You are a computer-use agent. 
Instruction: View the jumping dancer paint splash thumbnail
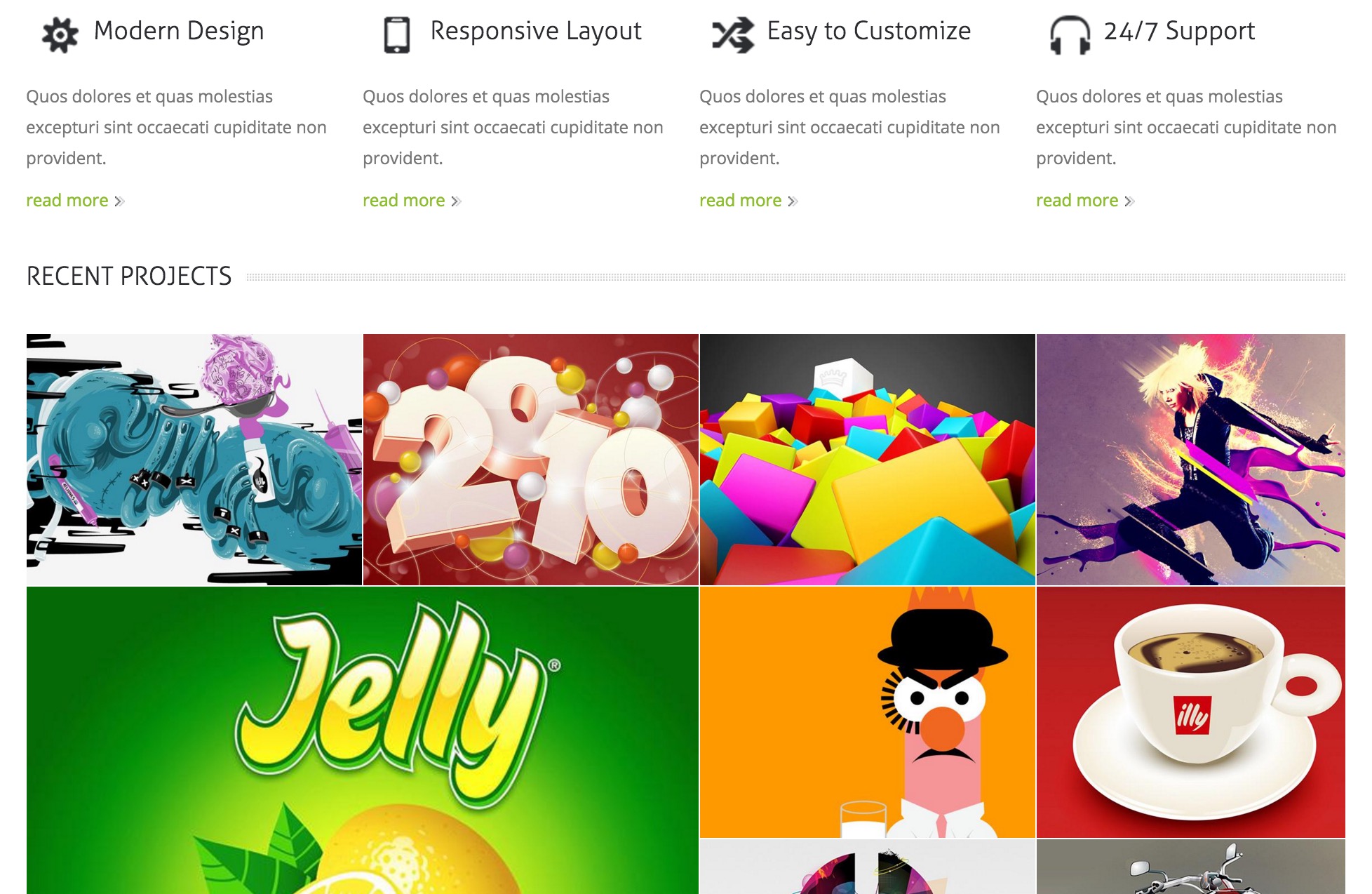[1191, 460]
